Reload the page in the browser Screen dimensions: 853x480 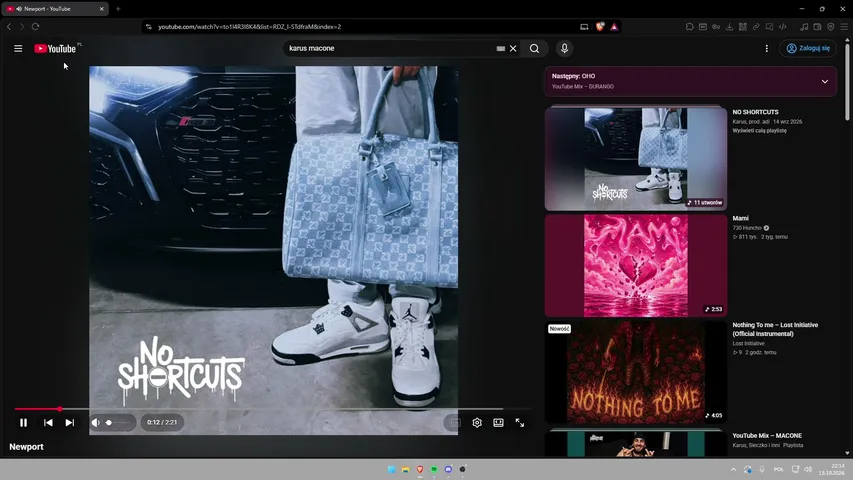[35, 27]
